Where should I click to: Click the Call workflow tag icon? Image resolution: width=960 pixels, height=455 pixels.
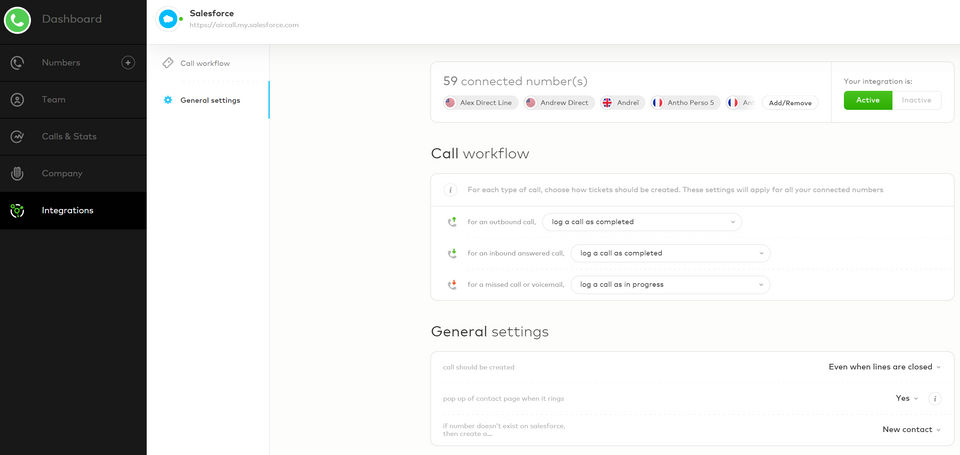pyautogui.click(x=168, y=63)
